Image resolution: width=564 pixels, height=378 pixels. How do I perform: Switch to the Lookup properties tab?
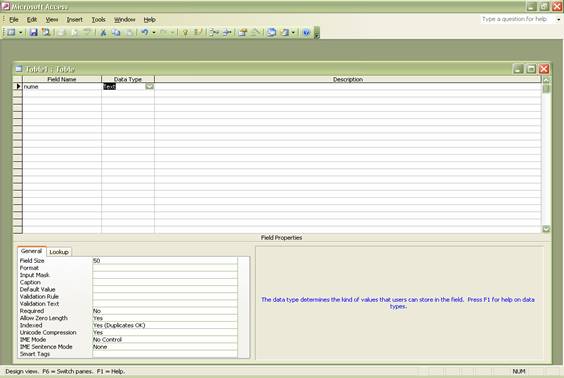click(59, 252)
